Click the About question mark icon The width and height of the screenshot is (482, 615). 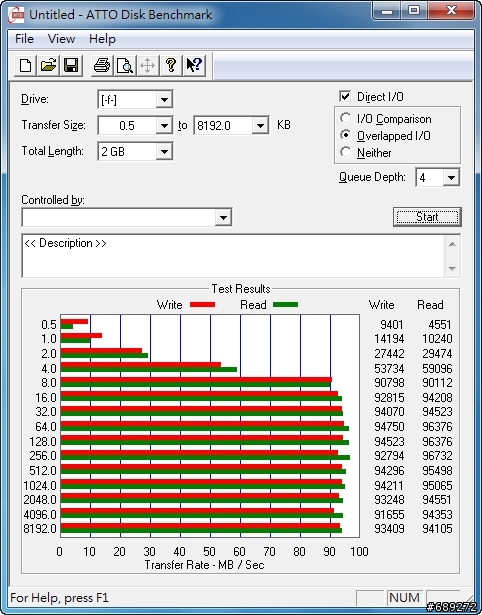coord(171,65)
